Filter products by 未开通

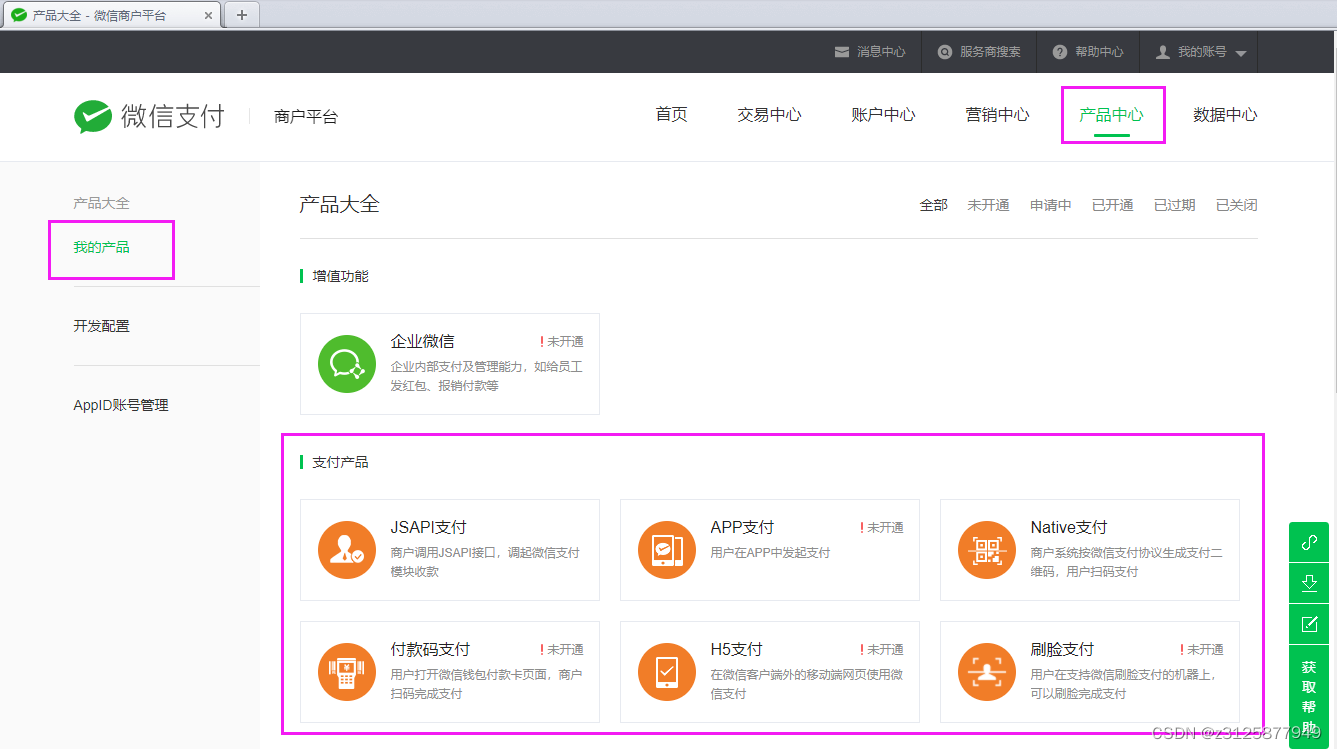tap(988, 205)
